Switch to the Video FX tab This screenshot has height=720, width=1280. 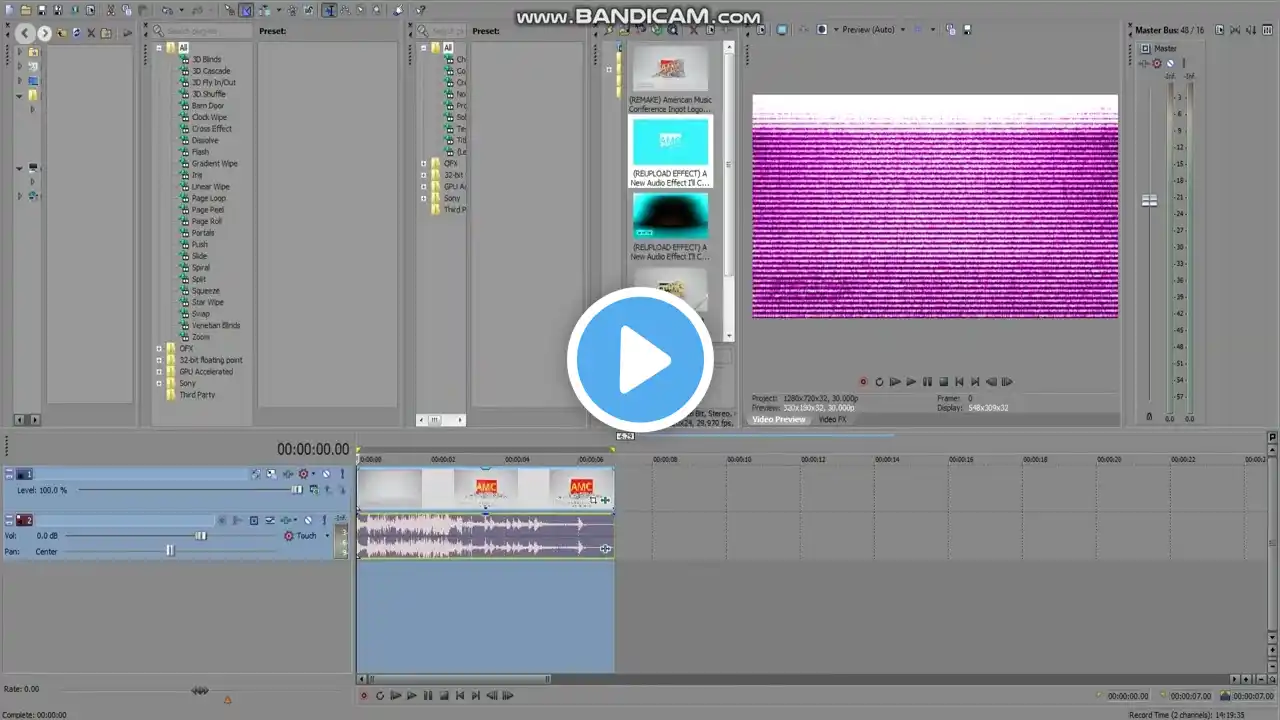point(832,419)
